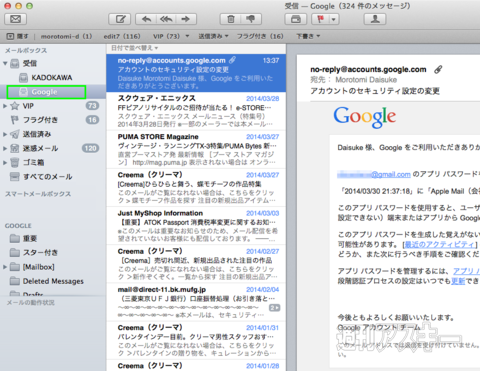Click the 送信済み paper plane icon
The width and height of the screenshot is (480, 371).
(x=15, y=134)
